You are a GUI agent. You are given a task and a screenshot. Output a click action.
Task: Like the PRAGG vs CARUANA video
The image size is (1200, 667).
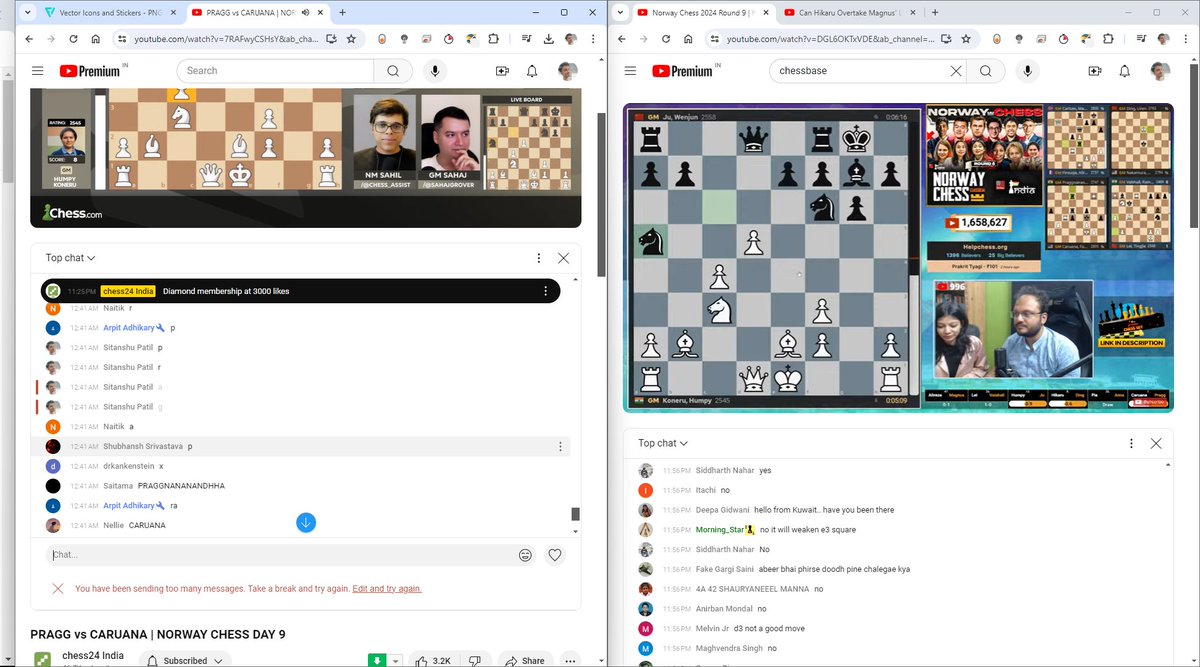coord(432,661)
